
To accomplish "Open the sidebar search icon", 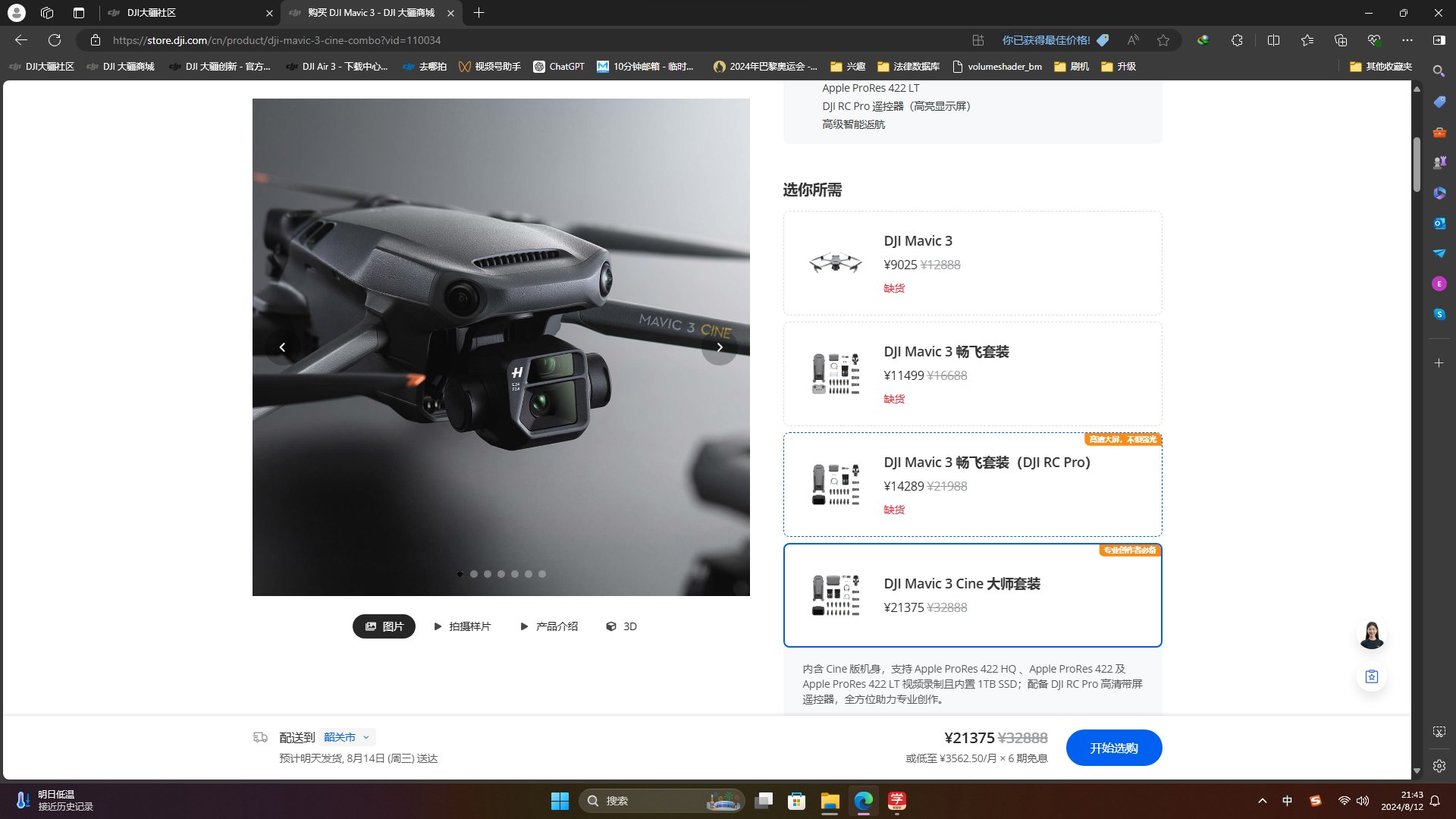I will tap(1439, 71).
